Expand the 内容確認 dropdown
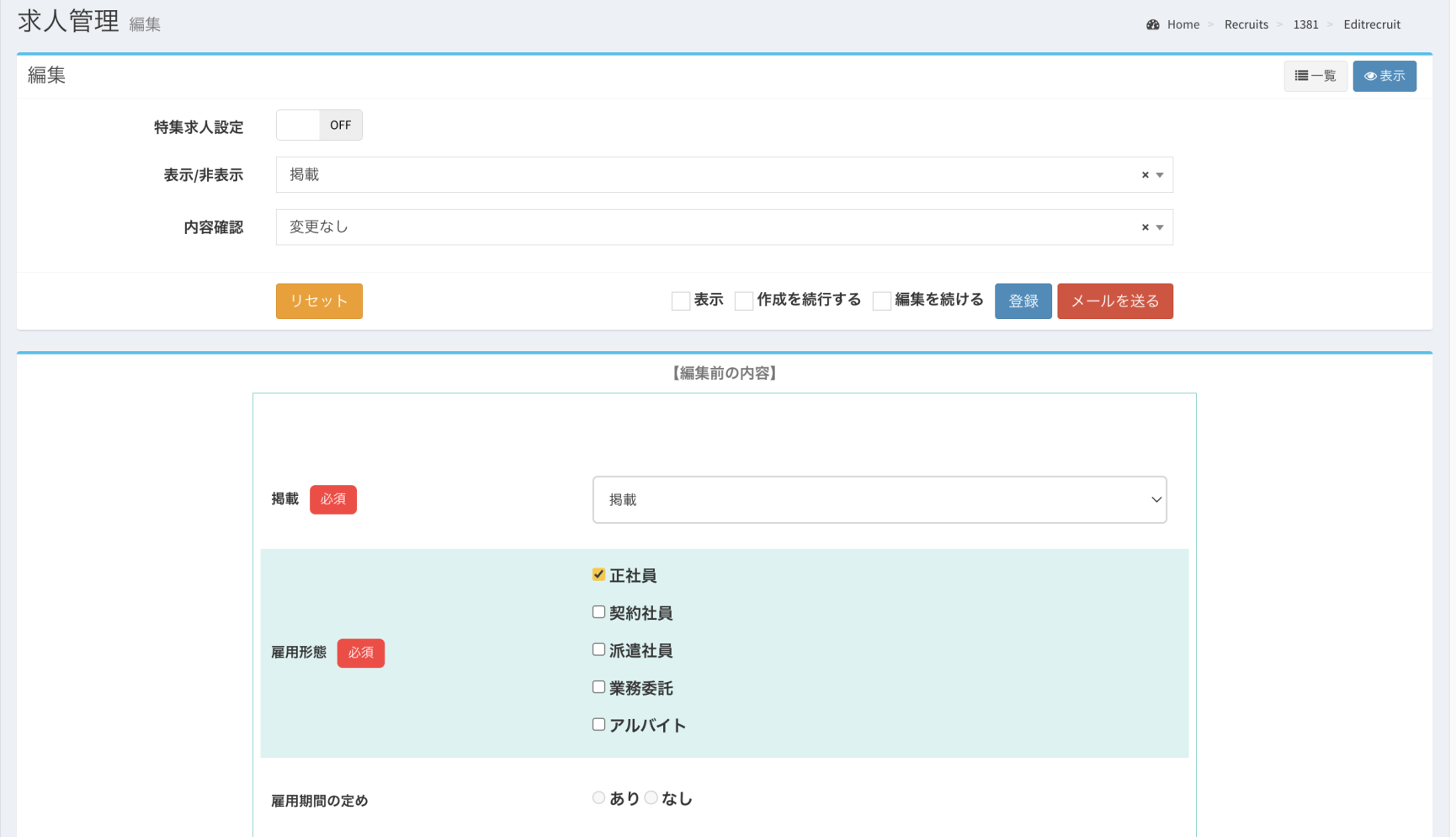This screenshot has height=837, width=1456. pyautogui.click(x=1160, y=227)
